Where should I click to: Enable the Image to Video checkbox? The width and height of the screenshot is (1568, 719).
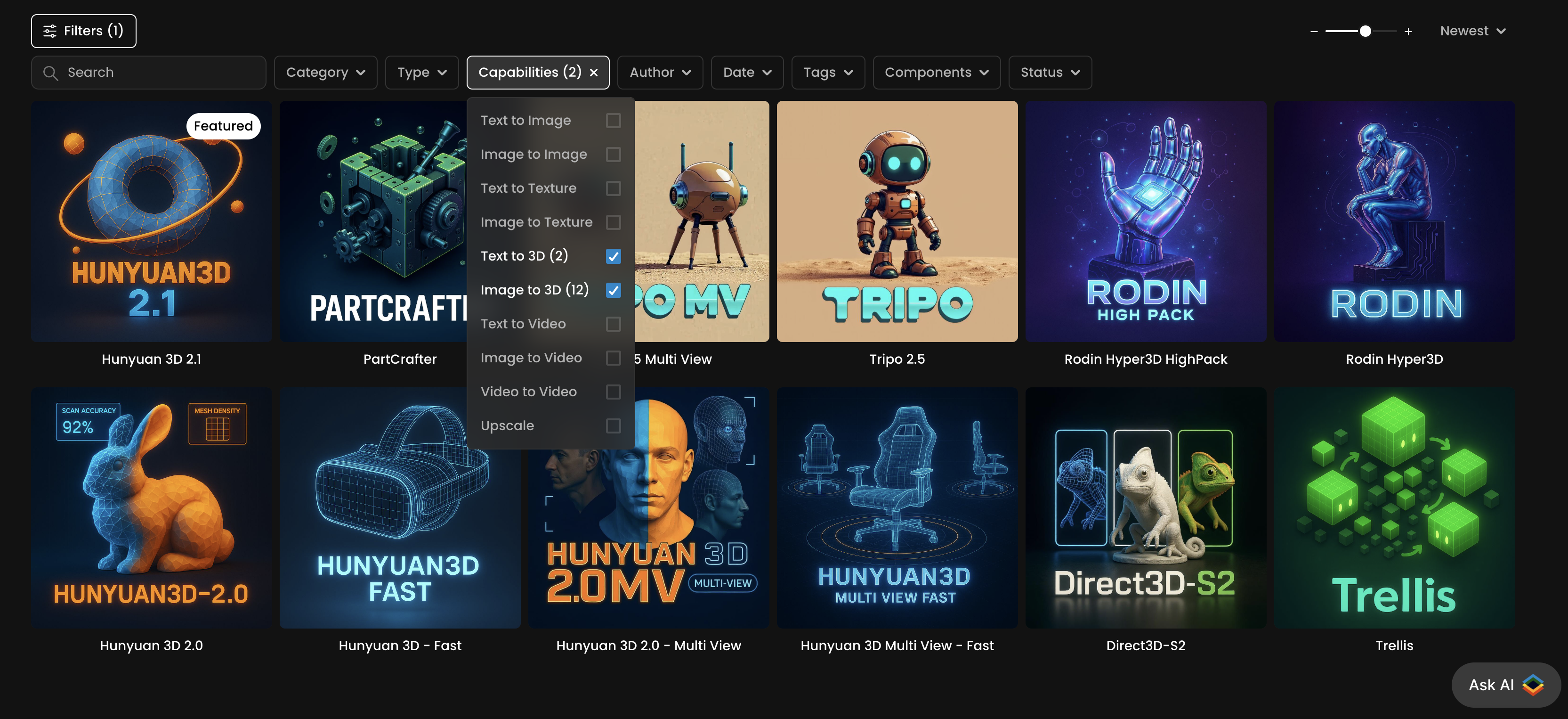click(613, 358)
